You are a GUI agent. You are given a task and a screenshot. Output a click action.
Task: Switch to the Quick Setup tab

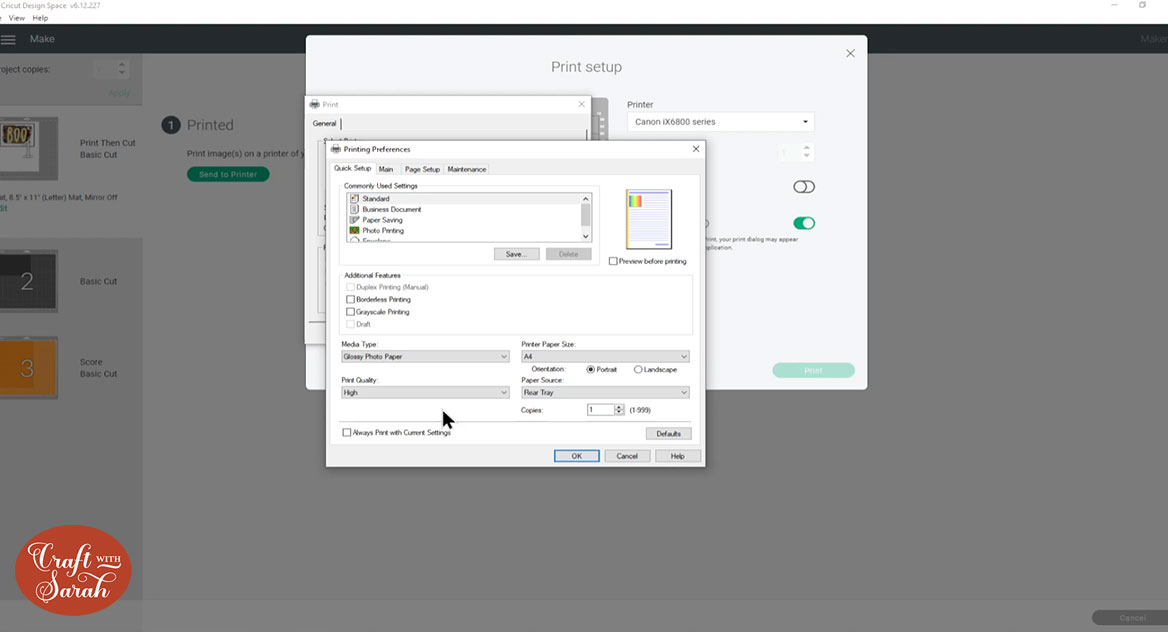tap(352, 168)
